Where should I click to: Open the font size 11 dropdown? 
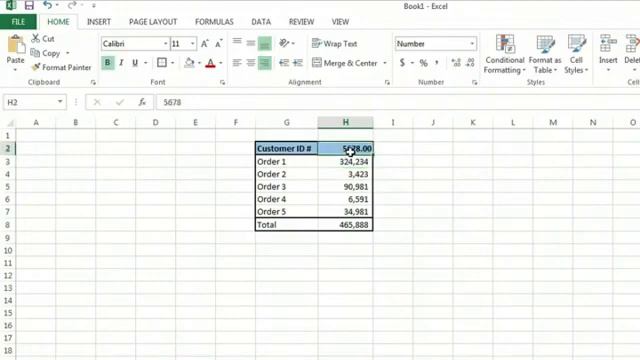(x=193, y=44)
